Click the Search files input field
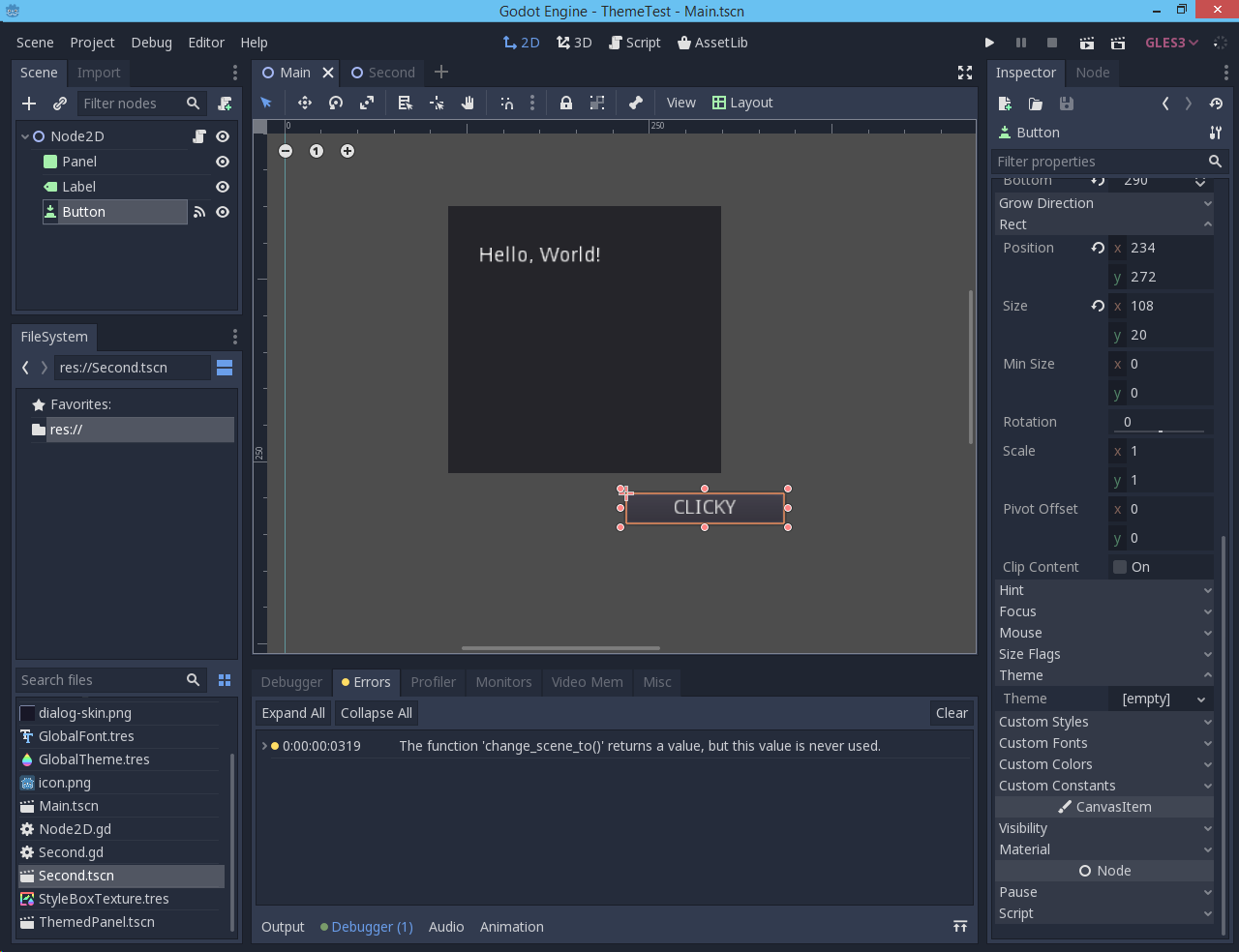This screenshot has height=952, width=1239. click(x=102, y=680)
